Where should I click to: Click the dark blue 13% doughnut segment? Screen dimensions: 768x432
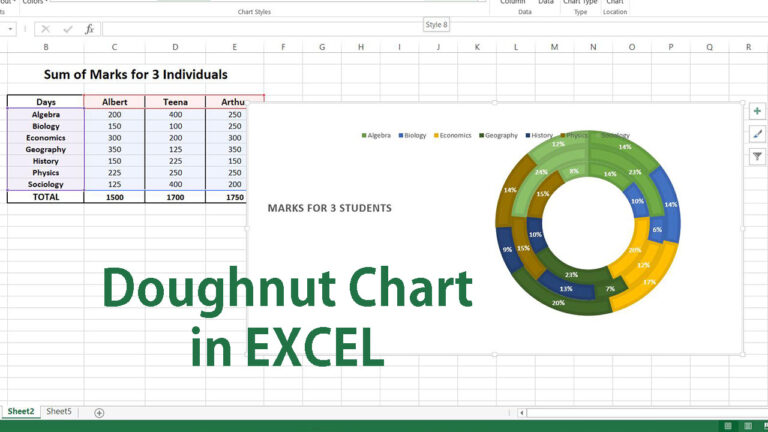pos(566,289)
